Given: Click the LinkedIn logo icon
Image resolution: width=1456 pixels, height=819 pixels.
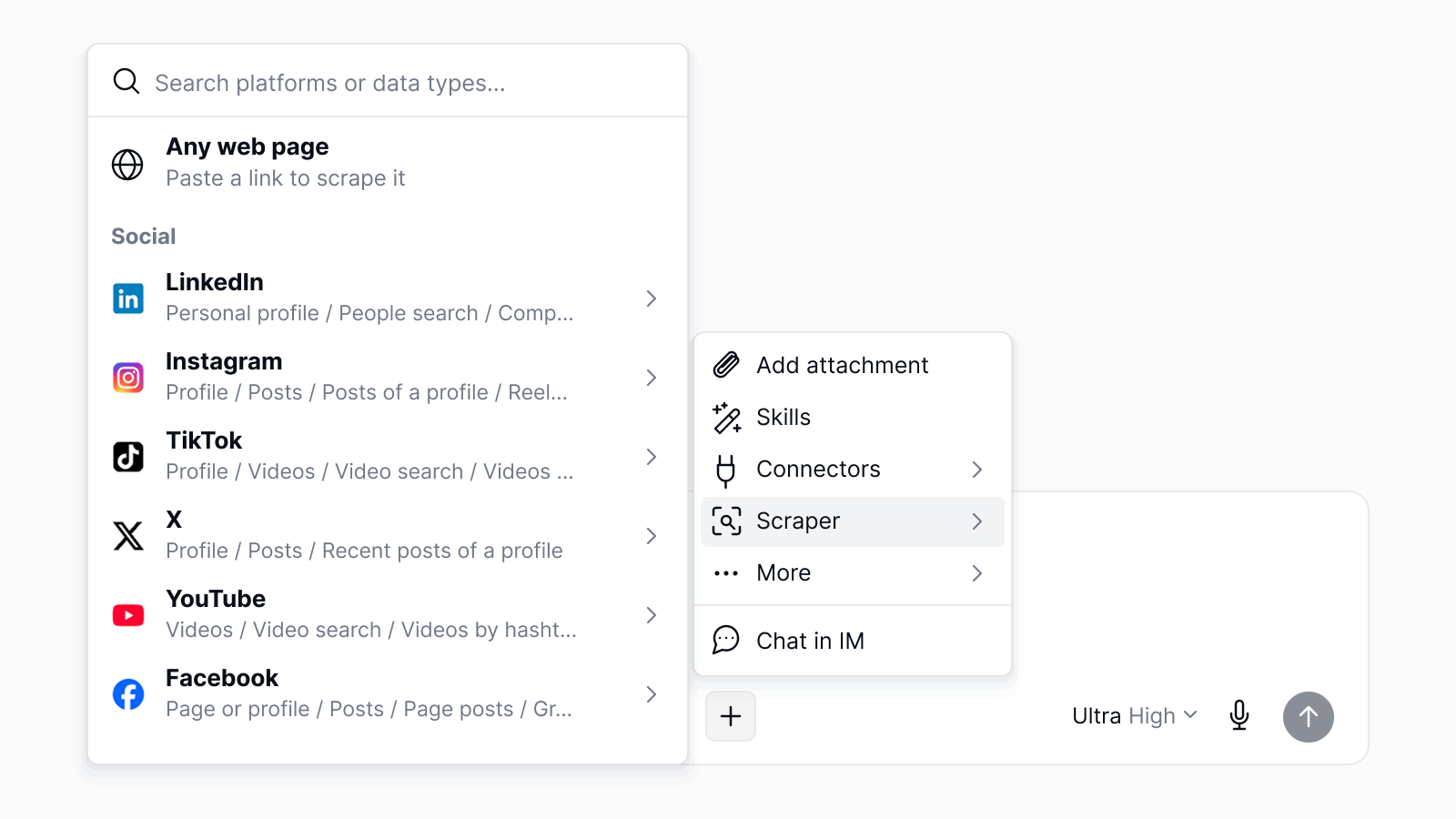Looking at the screenshot, I should click(x=128, y=298).
